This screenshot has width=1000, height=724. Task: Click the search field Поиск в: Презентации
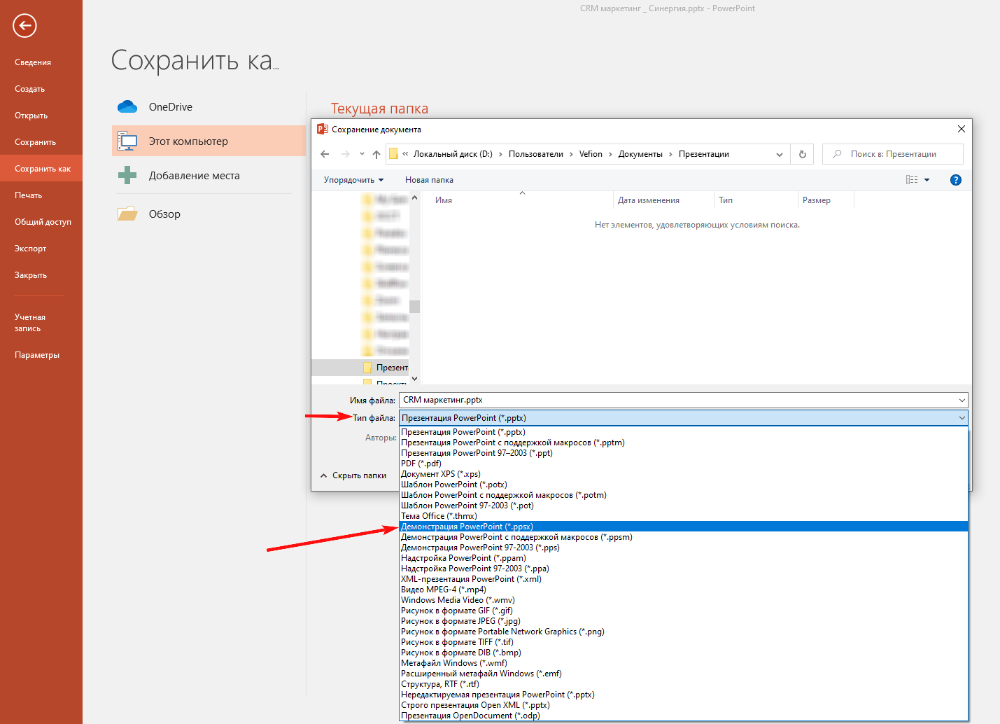(893, 154)
